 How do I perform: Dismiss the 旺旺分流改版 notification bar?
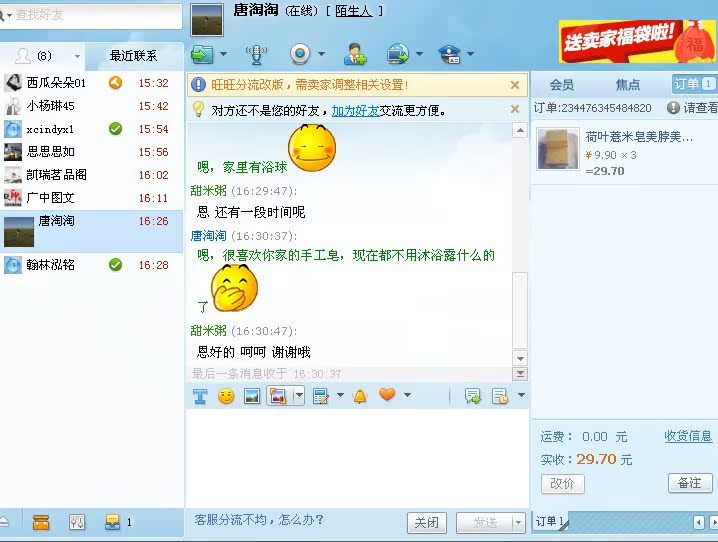click(515, 85)
